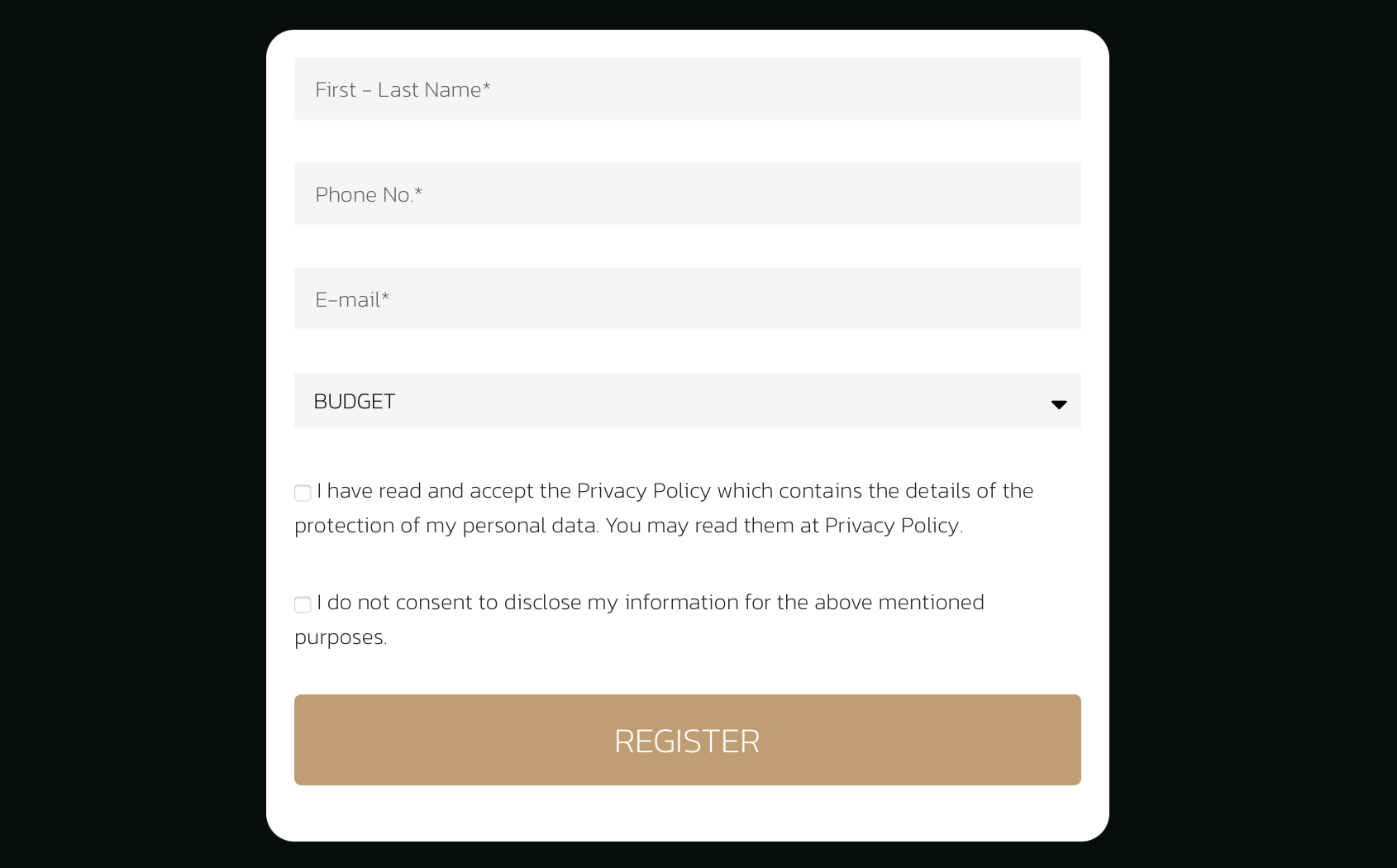Click the REGISTER button

688,740
